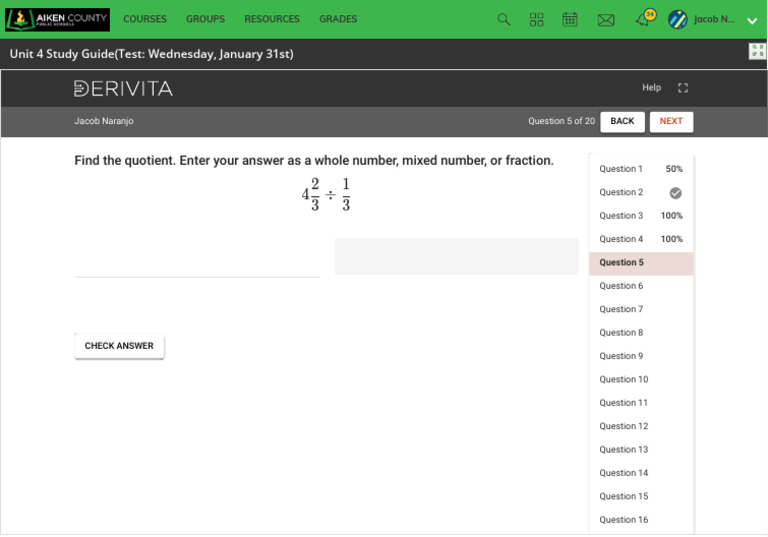This screenshot has width=768, height=537.
Task: Open the Groups menu
Action: (205, 19)
